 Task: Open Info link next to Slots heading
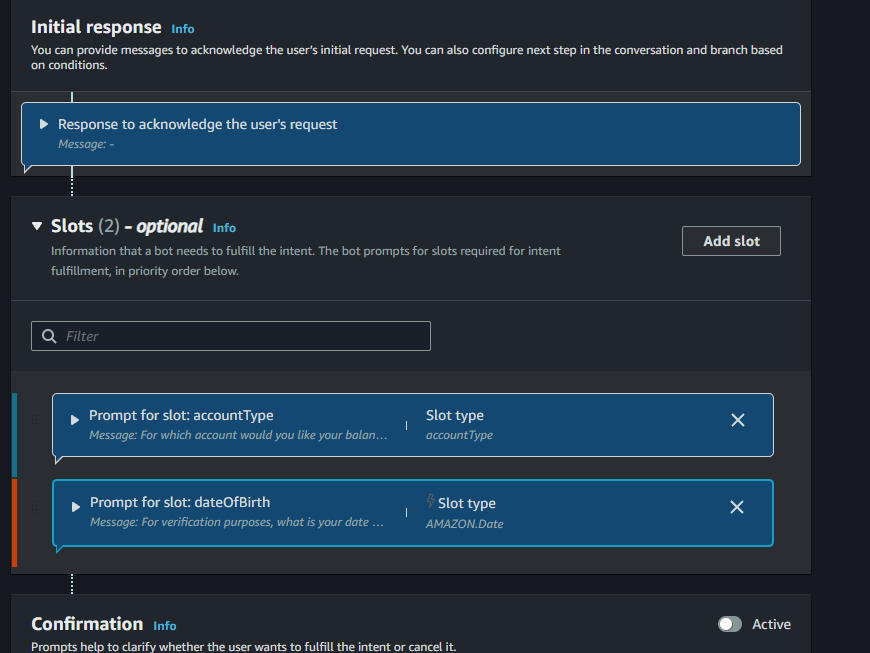(x=224, y=228)
